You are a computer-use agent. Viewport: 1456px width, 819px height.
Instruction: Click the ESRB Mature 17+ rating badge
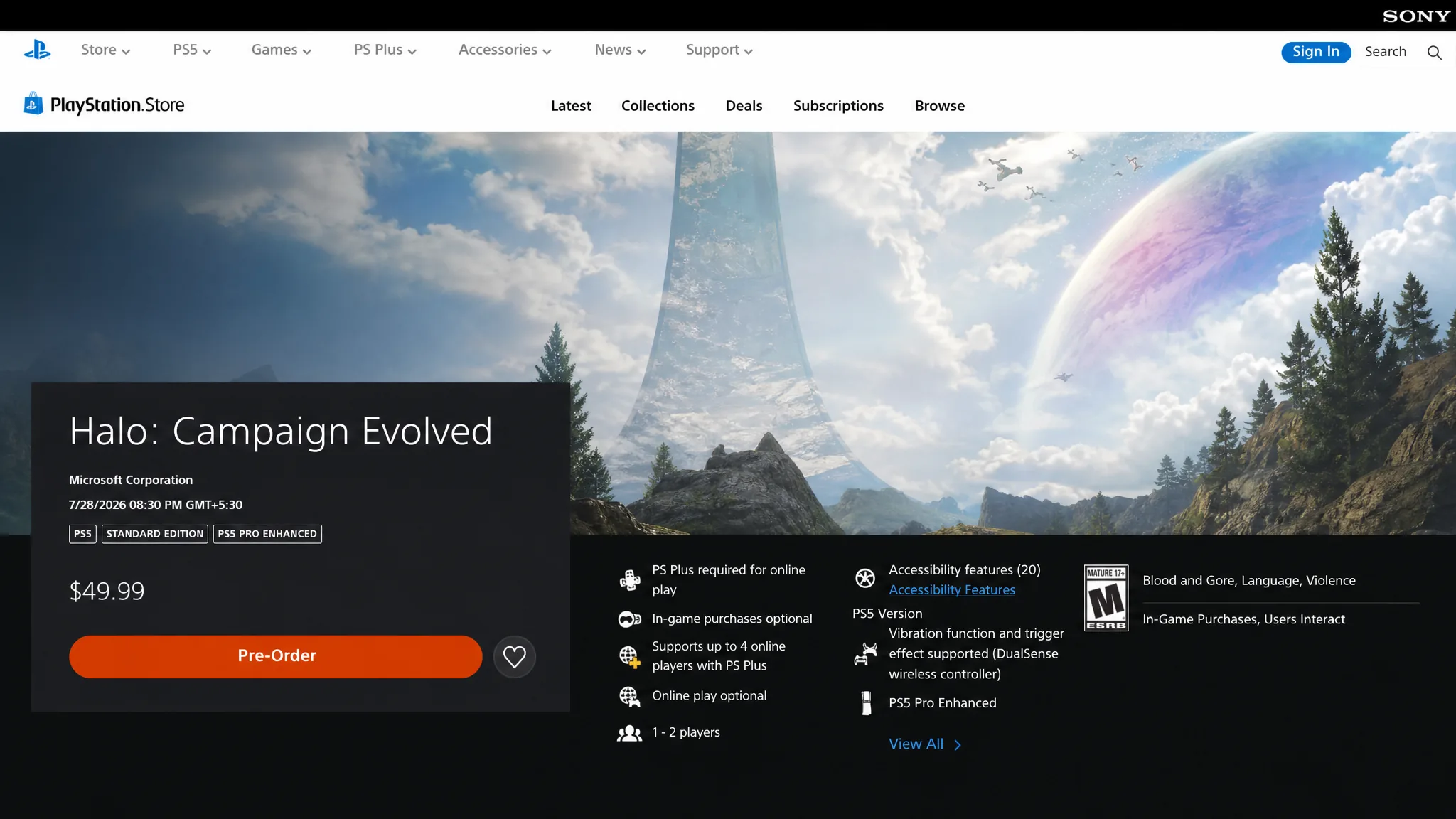pyautogui.click(x=1106, y=598)
